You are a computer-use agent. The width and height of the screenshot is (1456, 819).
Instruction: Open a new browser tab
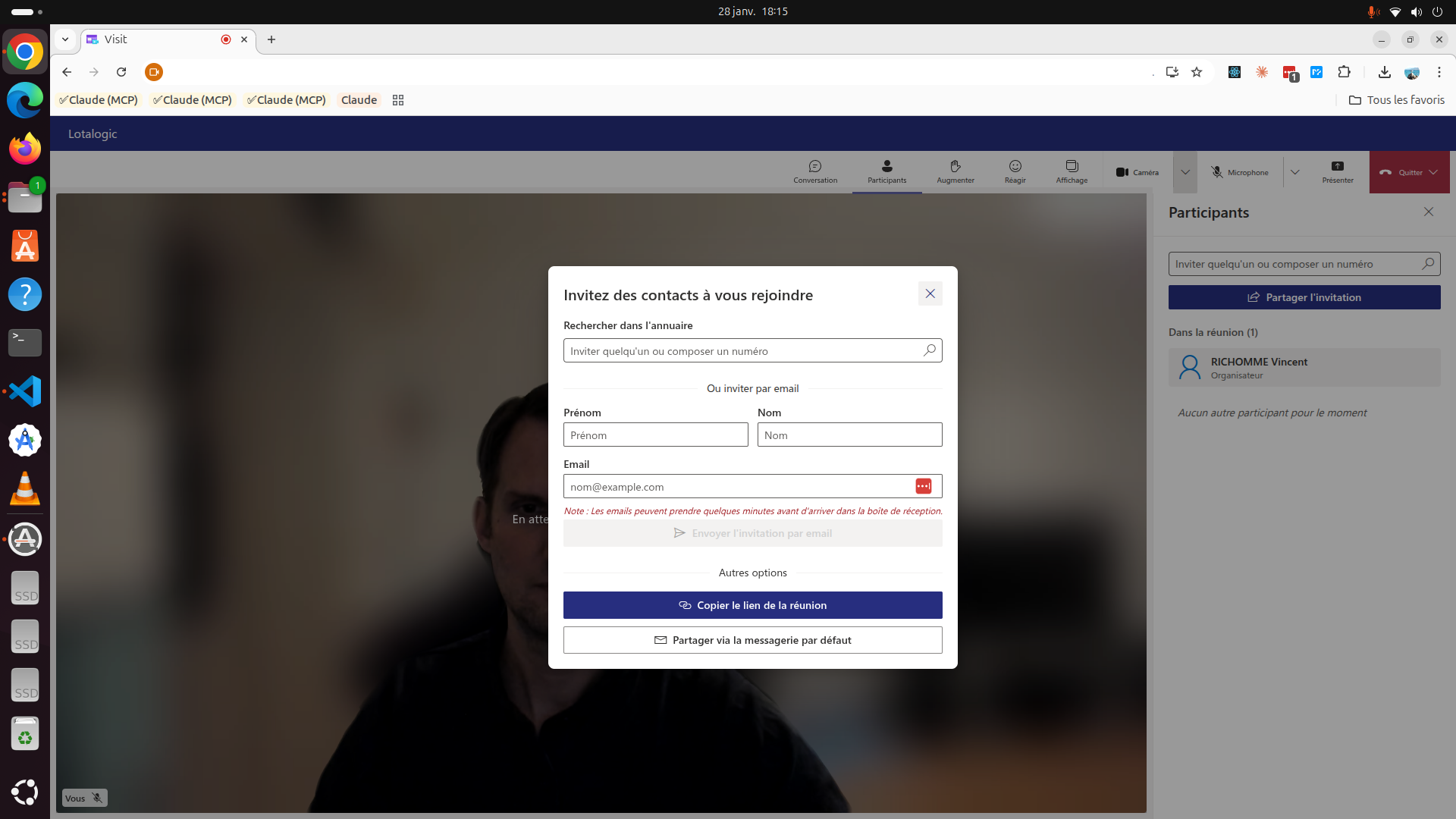(271, 39)
